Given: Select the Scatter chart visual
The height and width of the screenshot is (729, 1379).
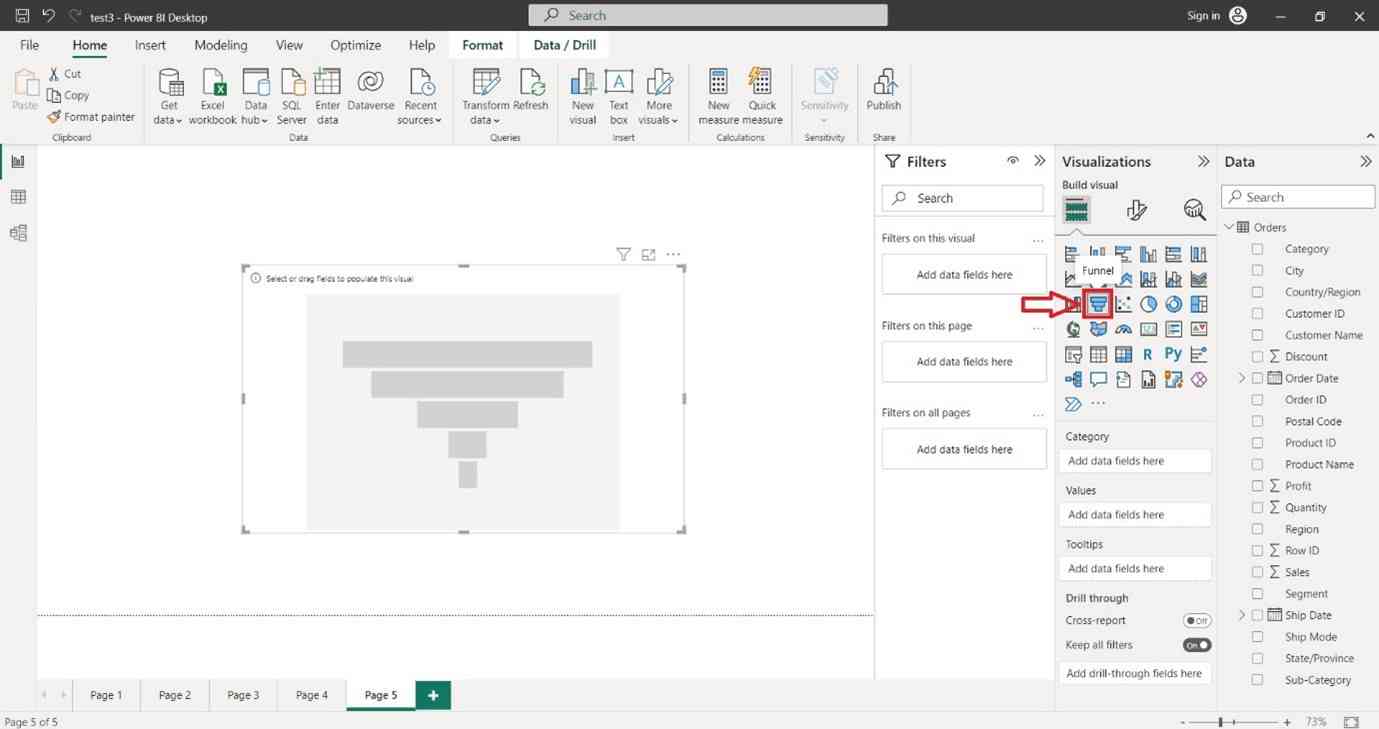Looking at the screenshot, I should click(x=1123, y=304).
